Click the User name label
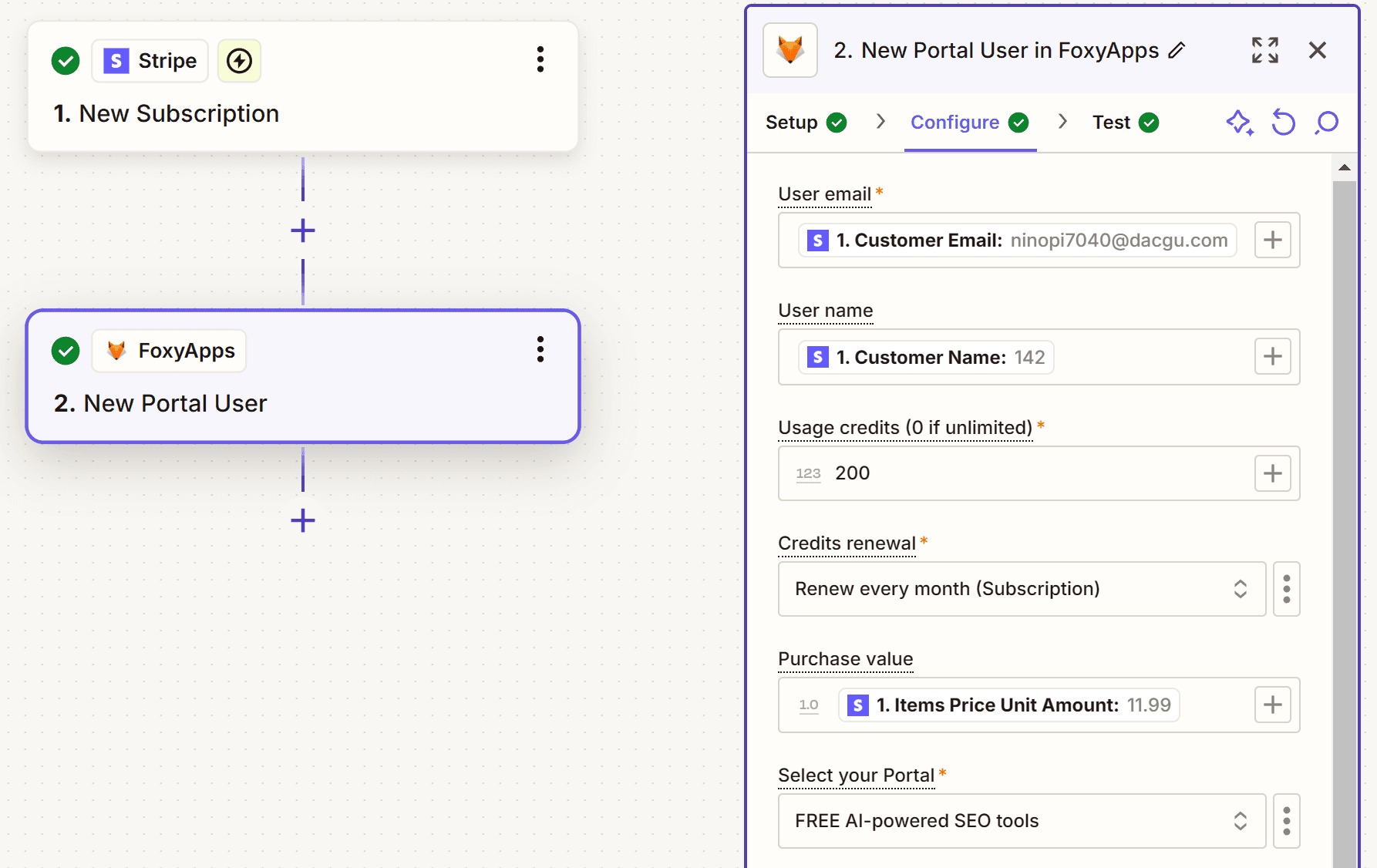The width and height of the screenshot is (1377, 868). point(826,311)
